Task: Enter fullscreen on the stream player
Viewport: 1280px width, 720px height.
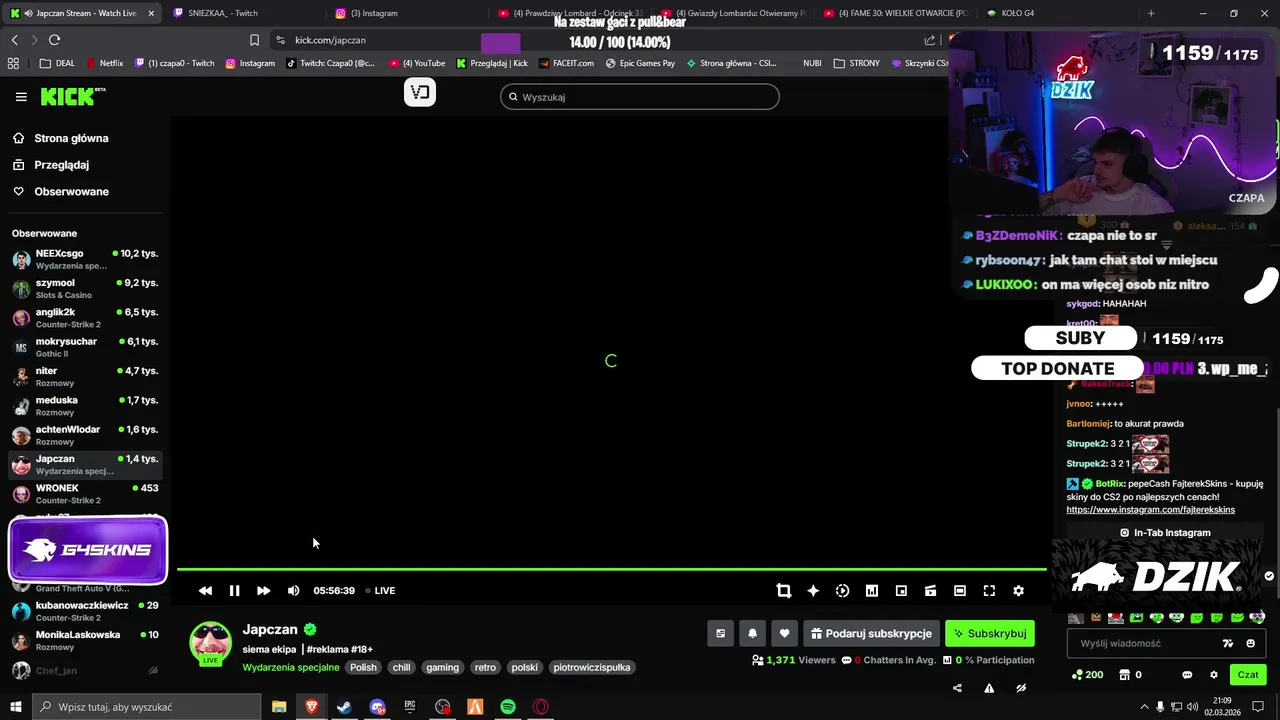Action: tap(989, 591)
